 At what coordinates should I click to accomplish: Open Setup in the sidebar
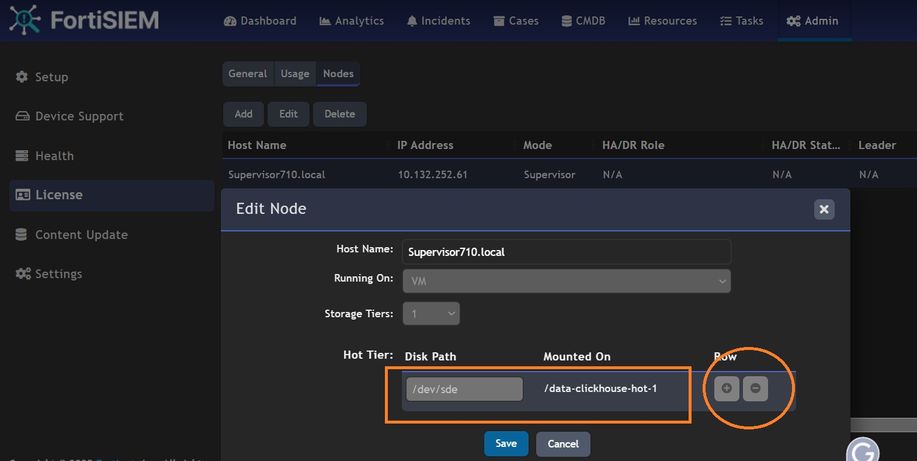42,77
